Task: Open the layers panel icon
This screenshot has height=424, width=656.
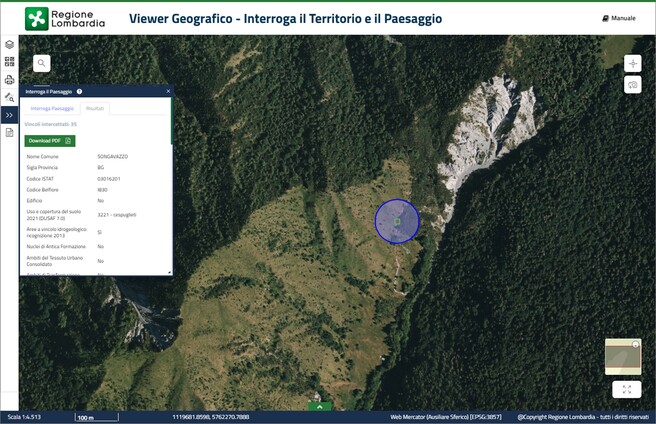Action: pyautogui.click(x=9, y=44)
